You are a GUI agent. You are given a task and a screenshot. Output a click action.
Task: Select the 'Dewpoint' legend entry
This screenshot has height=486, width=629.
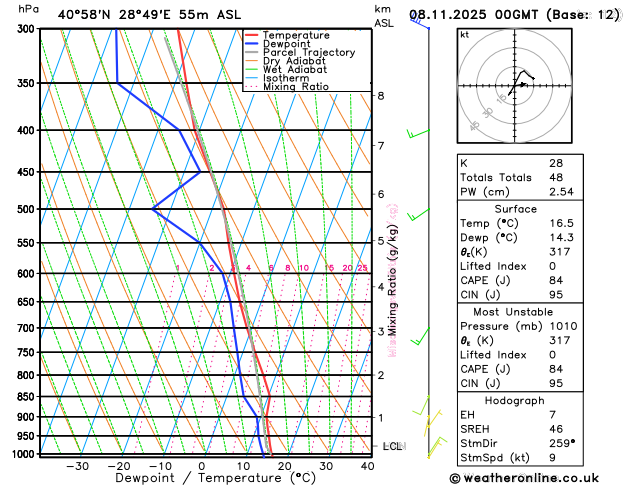tap(286, 44)
